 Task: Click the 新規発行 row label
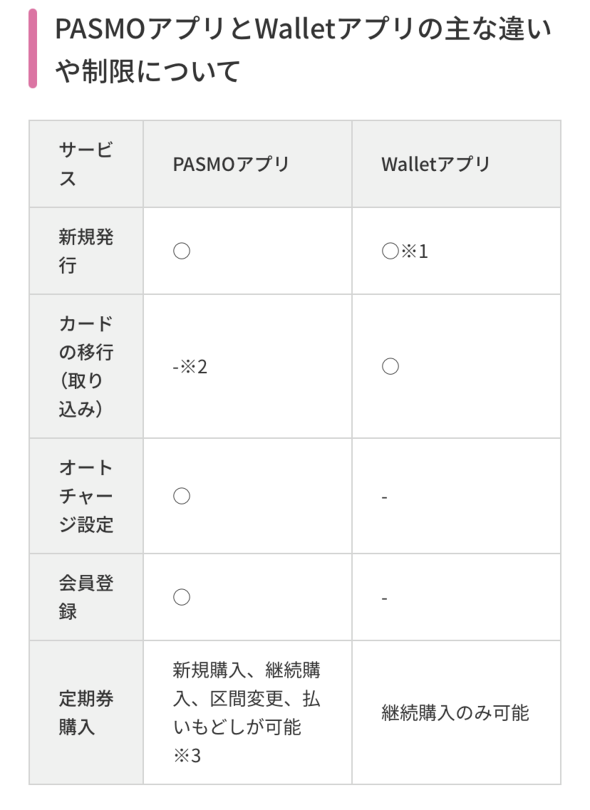tap(86, 251)
